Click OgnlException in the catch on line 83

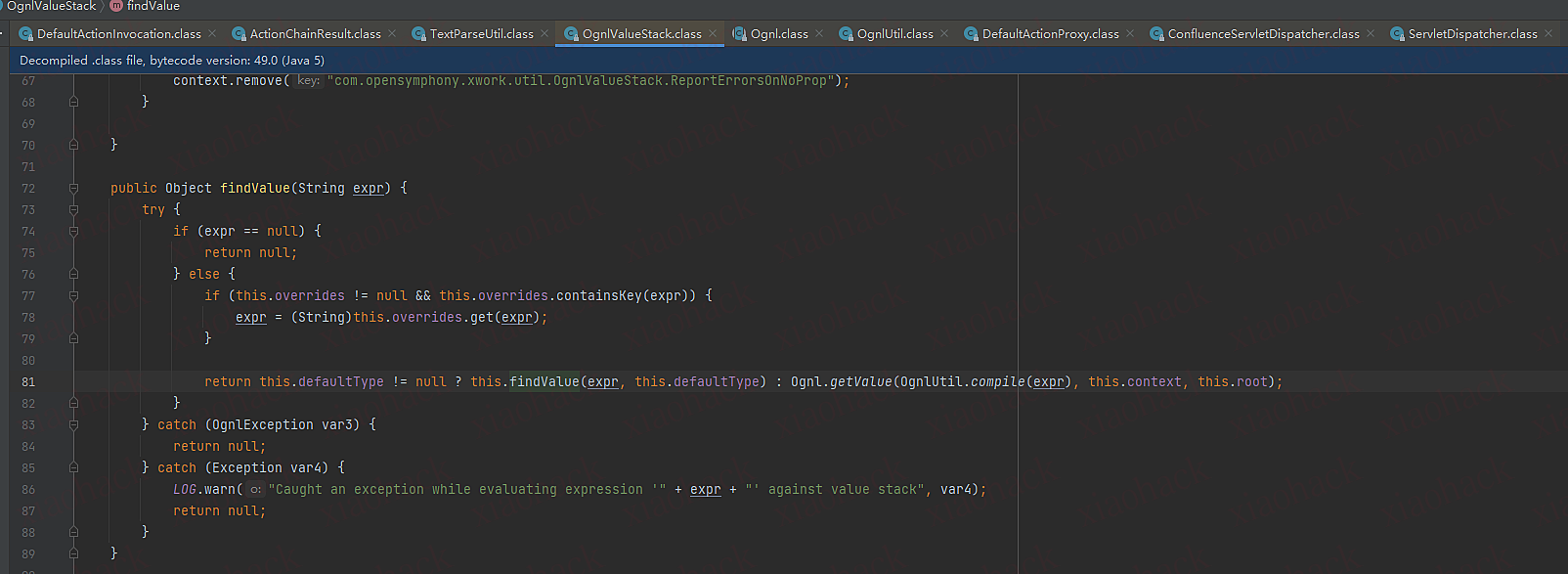click(x=263, y=424)
